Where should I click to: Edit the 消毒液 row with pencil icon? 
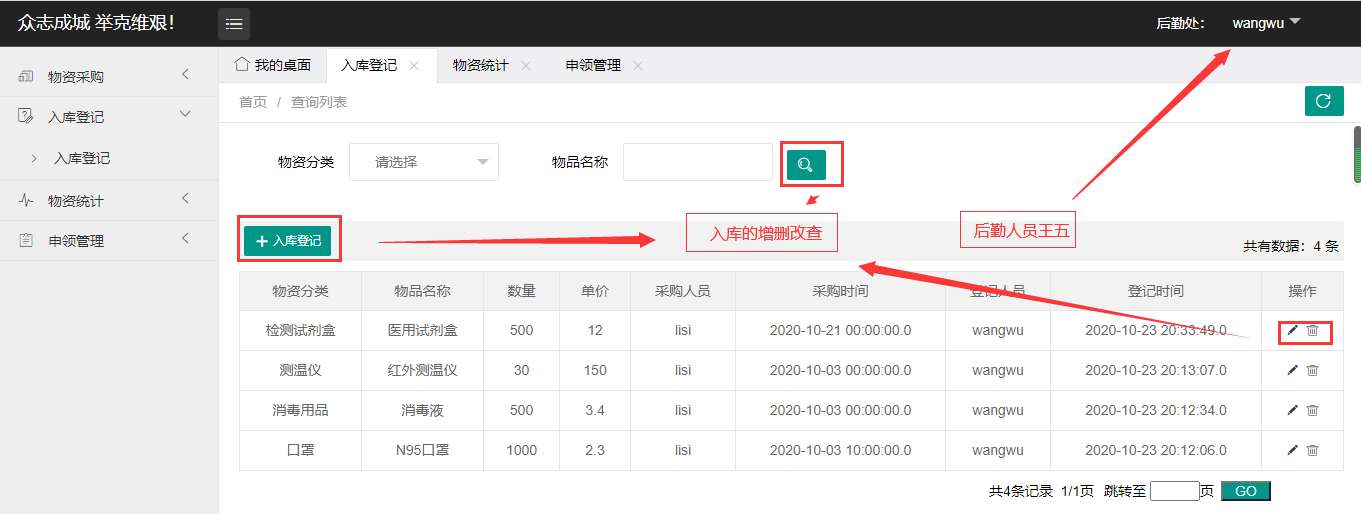[1292, 410]
